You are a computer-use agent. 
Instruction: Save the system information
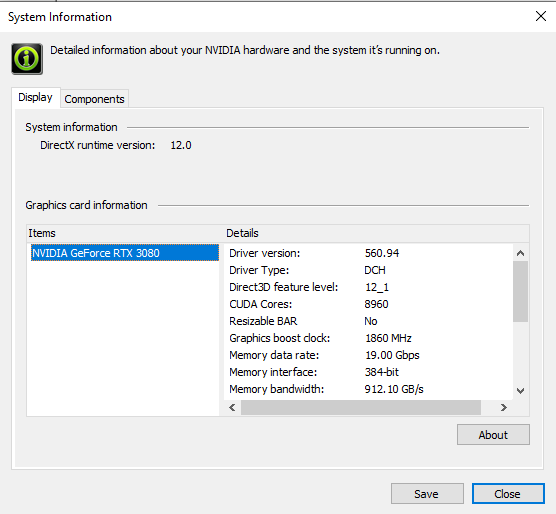click(427, 493)
